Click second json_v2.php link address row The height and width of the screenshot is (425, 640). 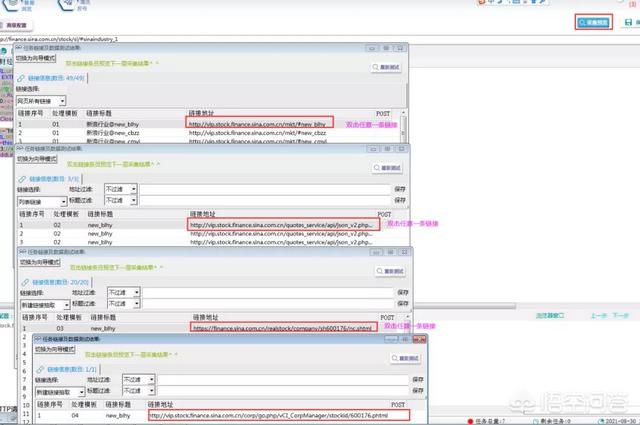click(x=281, y=234)
